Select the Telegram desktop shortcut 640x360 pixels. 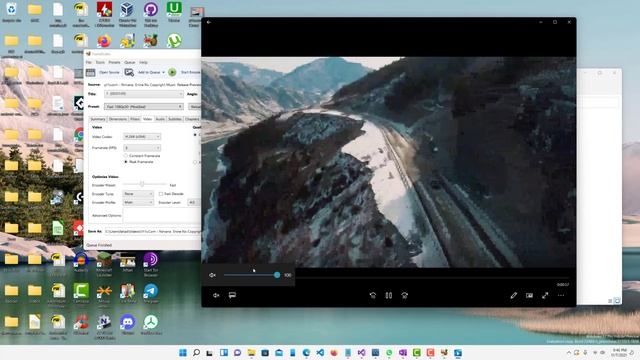pyautogui.click(x=151, y=294)
